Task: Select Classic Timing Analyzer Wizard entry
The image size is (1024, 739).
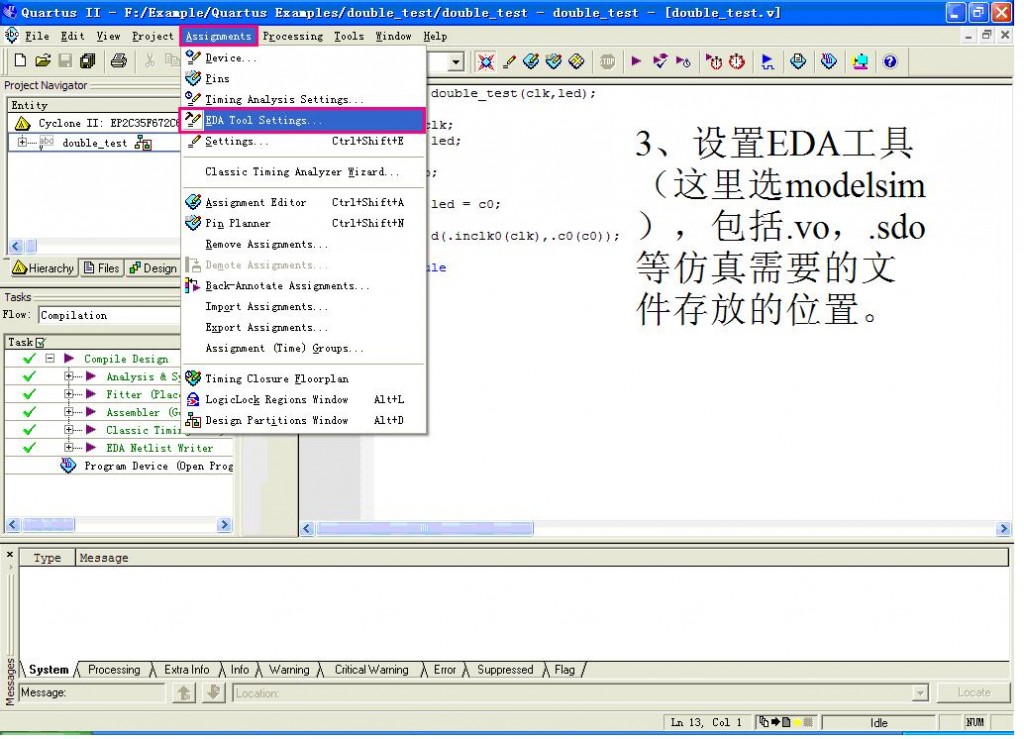Action: coord(305,173)
